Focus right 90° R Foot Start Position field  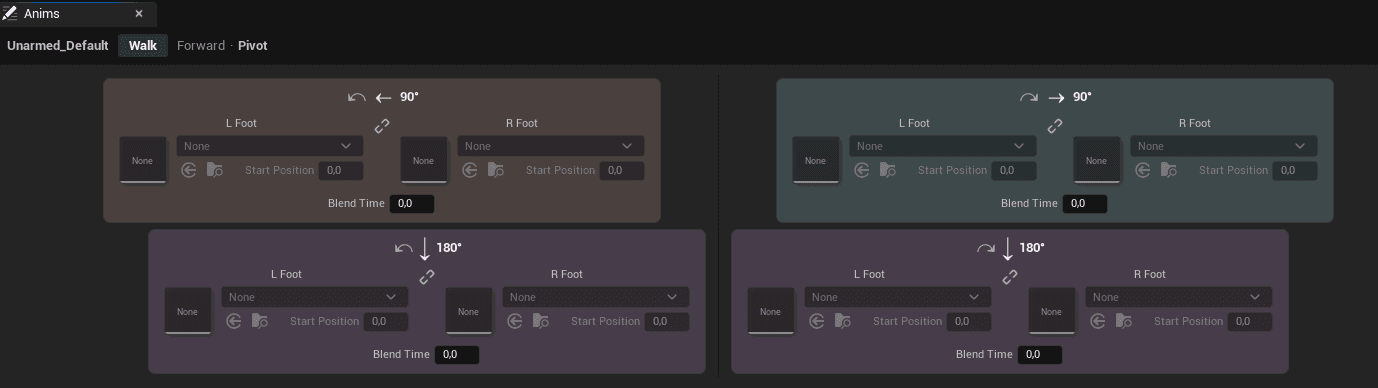(1295, 170)
